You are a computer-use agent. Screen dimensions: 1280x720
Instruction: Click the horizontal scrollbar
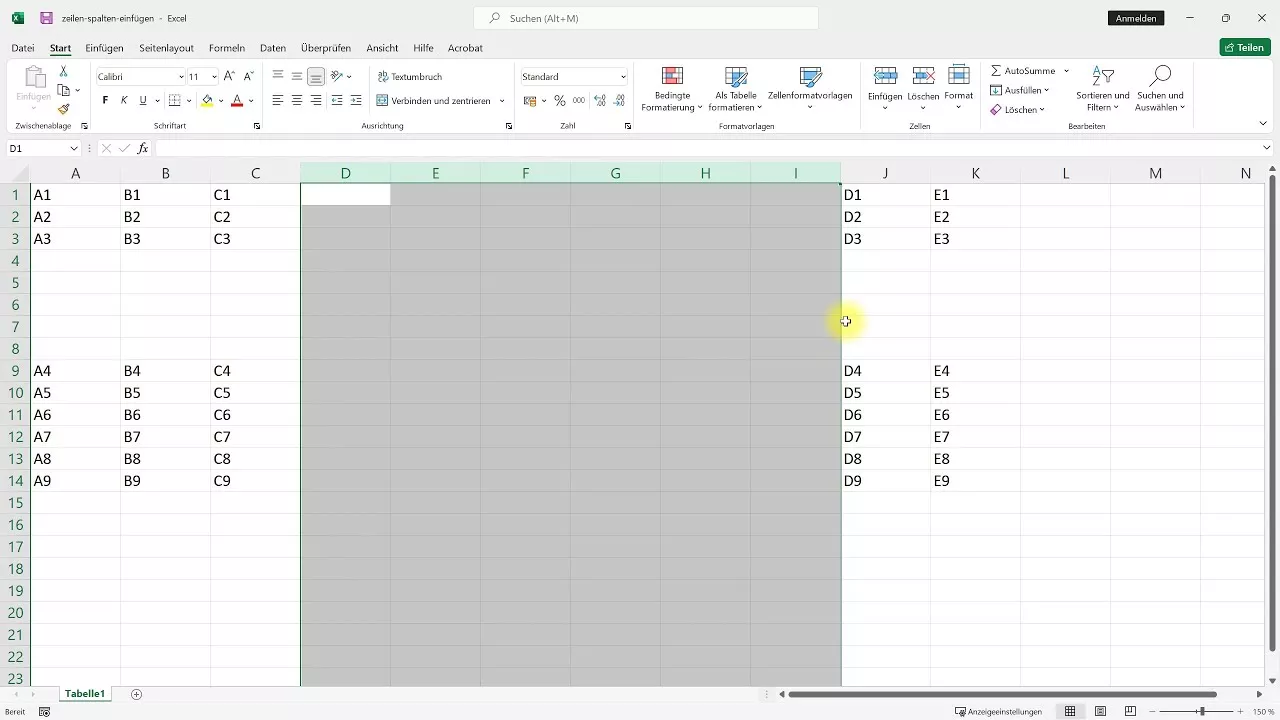coord(1002,694)
